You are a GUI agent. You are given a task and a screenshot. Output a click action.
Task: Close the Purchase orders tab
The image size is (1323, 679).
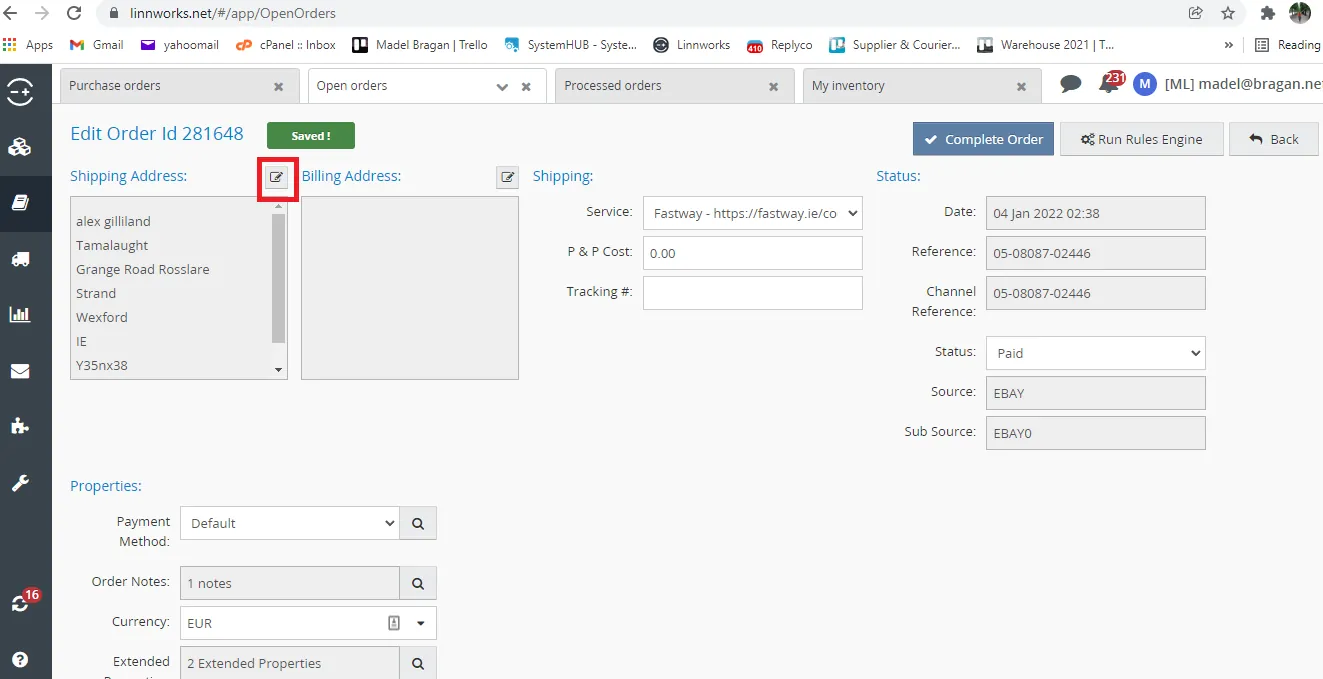279,87
